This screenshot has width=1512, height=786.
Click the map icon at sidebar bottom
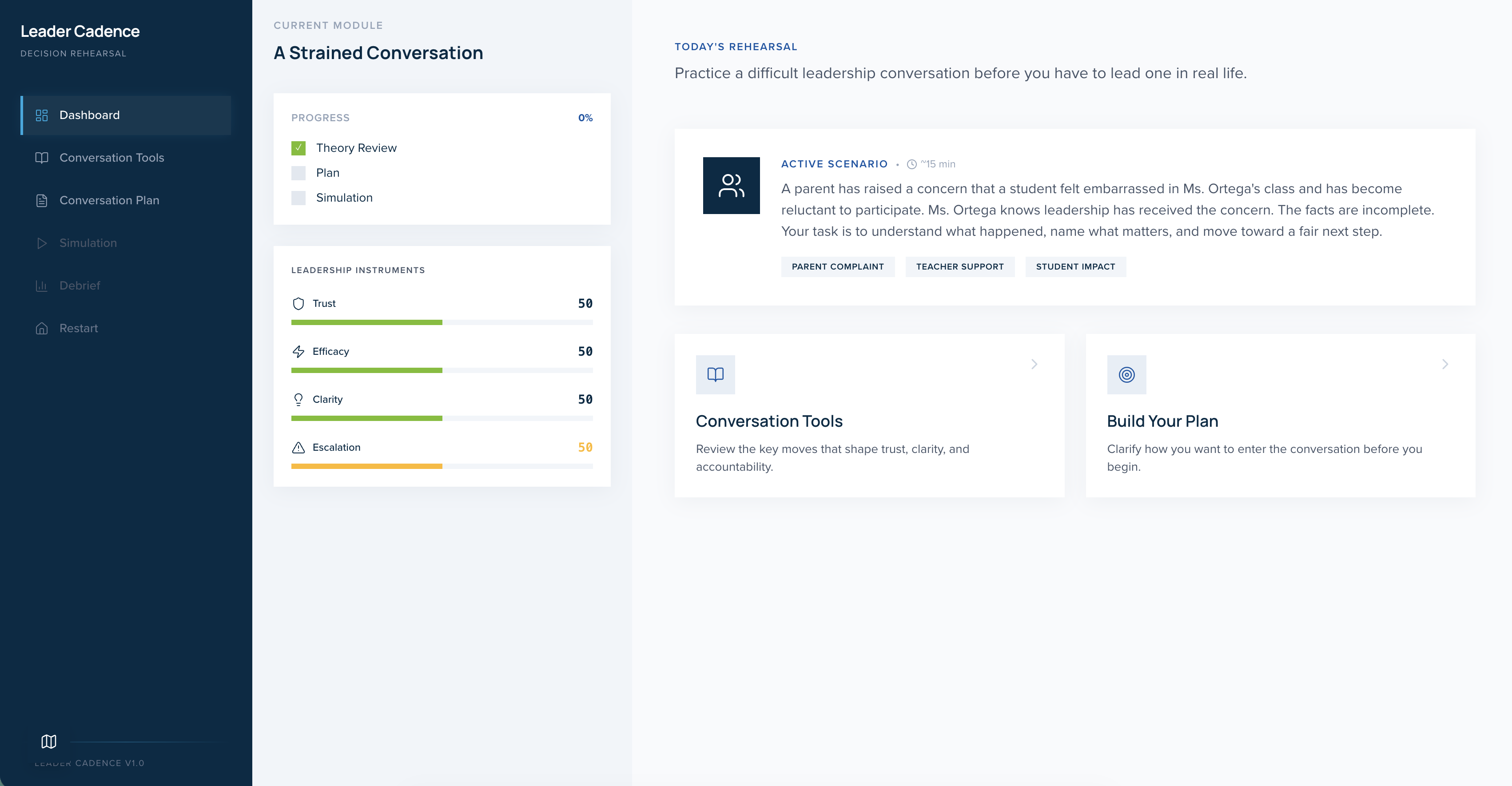tap(49, 742)
